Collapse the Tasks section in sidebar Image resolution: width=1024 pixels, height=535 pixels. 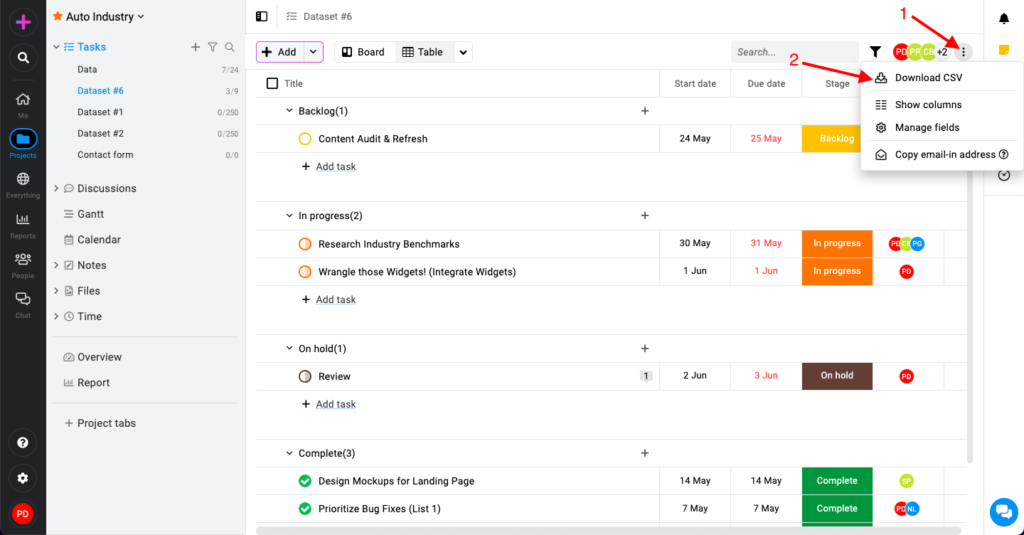pos(56,47)
